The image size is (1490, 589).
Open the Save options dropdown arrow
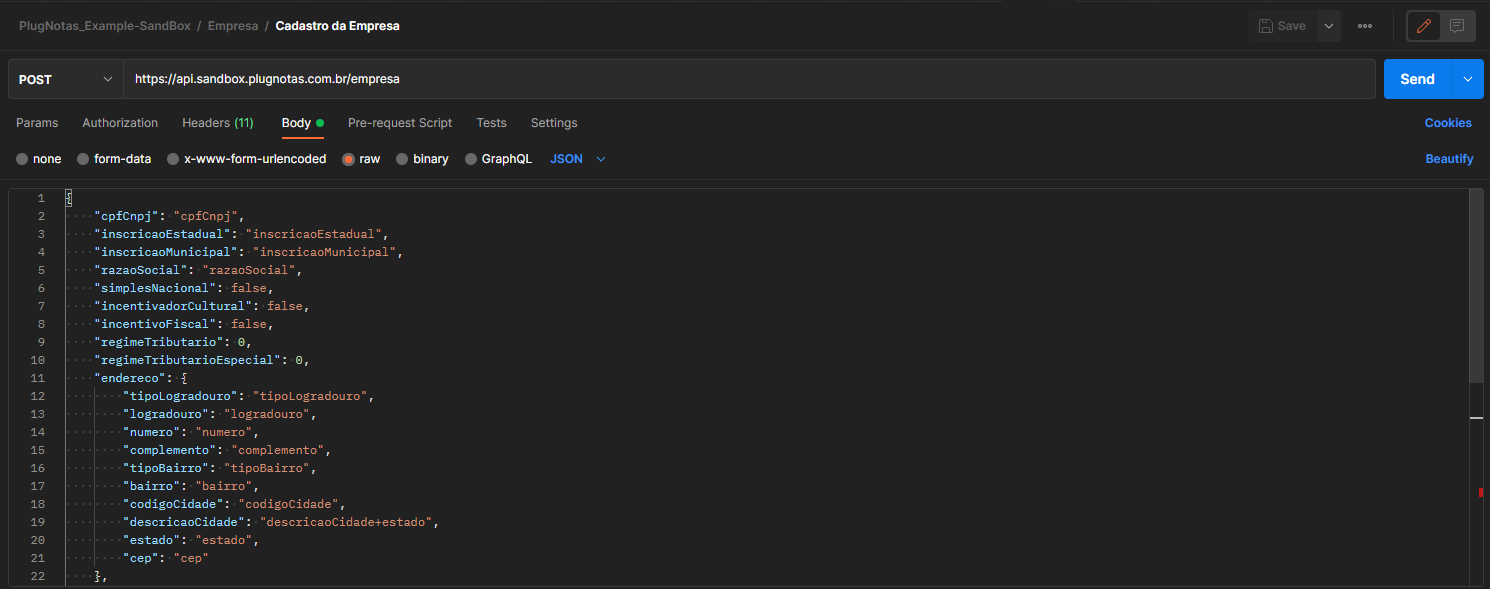pos(1328,26)
